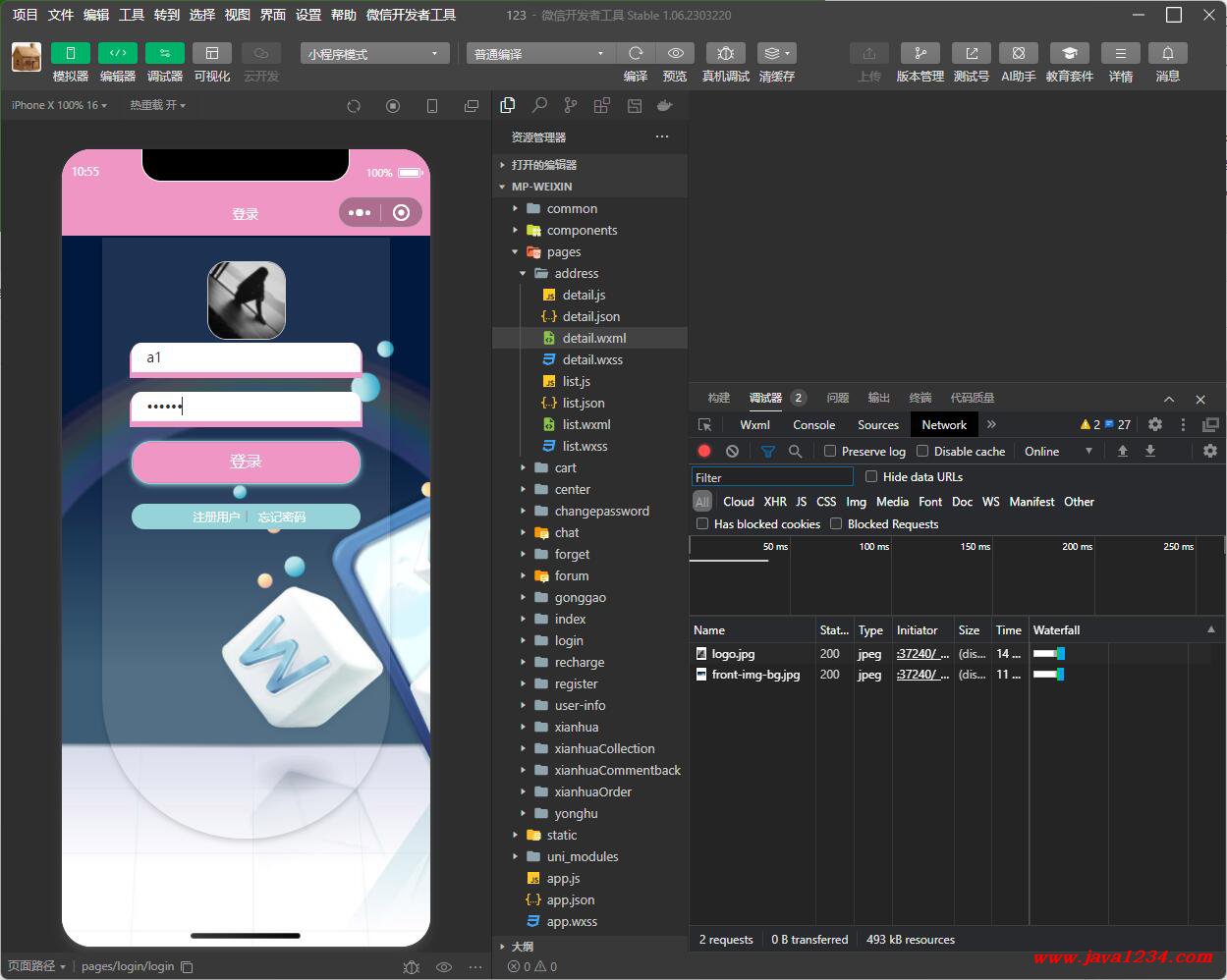Expand the static folder

562,835
